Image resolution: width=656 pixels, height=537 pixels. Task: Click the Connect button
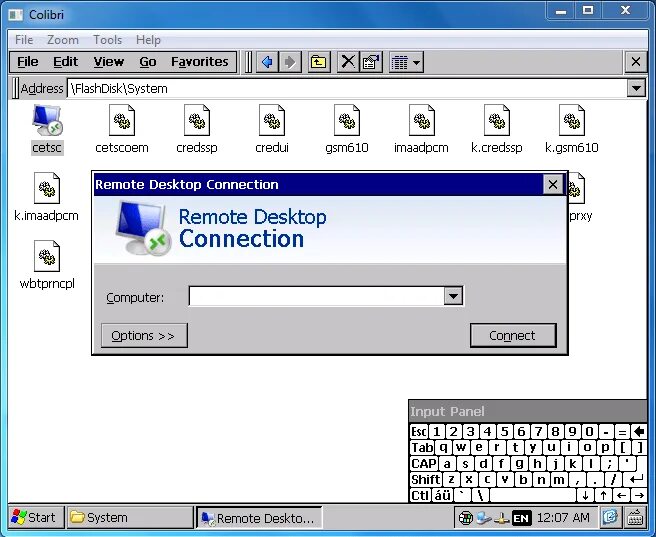513,335
